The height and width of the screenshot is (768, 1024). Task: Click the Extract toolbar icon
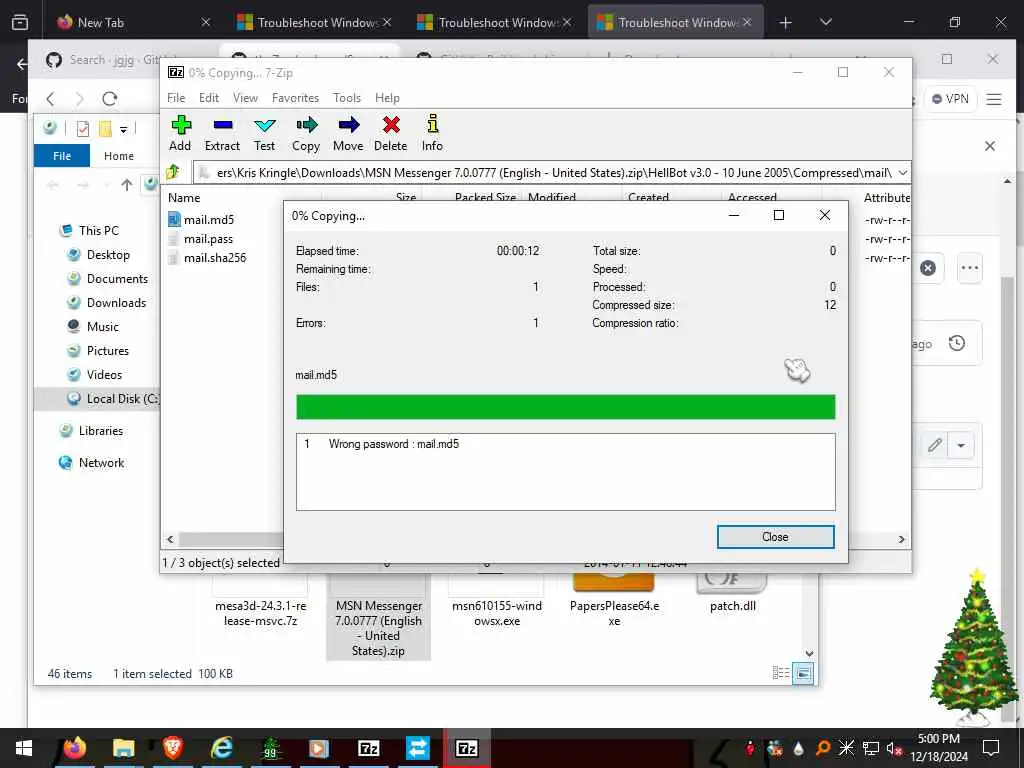pos(222,133)
